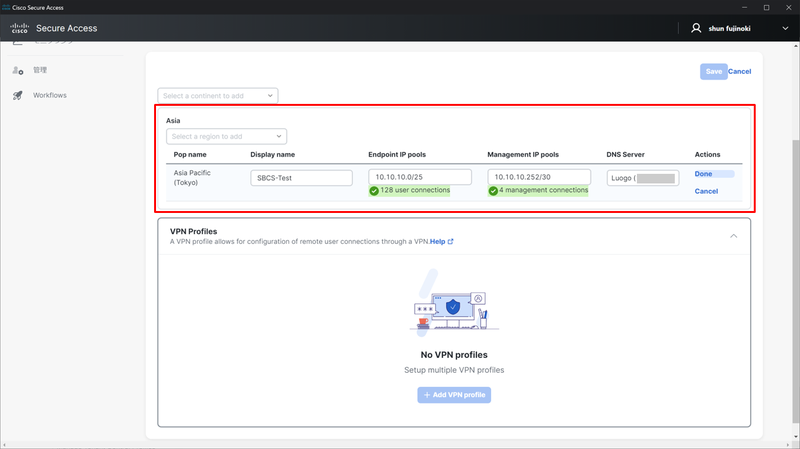
Task: Click the Endpoint IP pools column header
Action: (397, 155)
